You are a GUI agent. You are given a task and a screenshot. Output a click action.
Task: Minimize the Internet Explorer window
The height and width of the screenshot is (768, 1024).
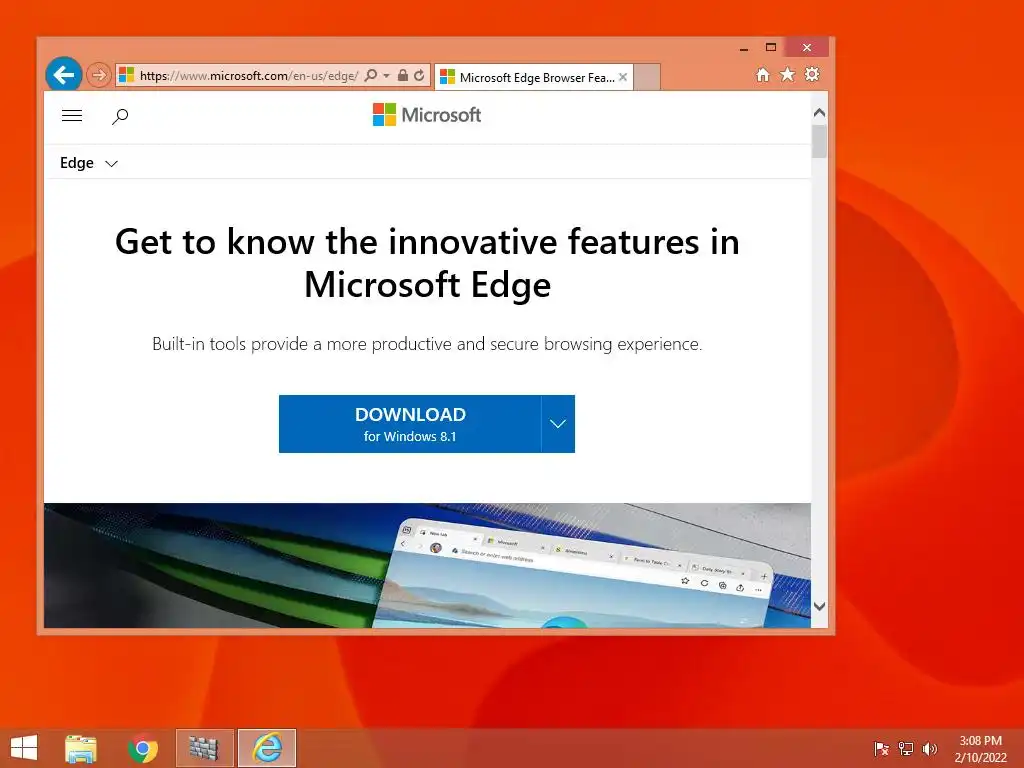point(744,48)
